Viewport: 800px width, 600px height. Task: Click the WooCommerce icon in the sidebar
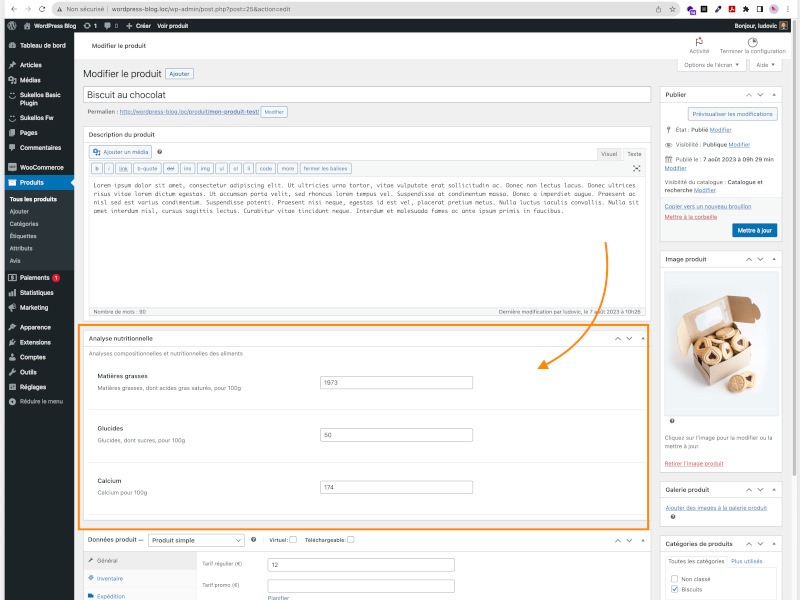[x=12, y=166]
